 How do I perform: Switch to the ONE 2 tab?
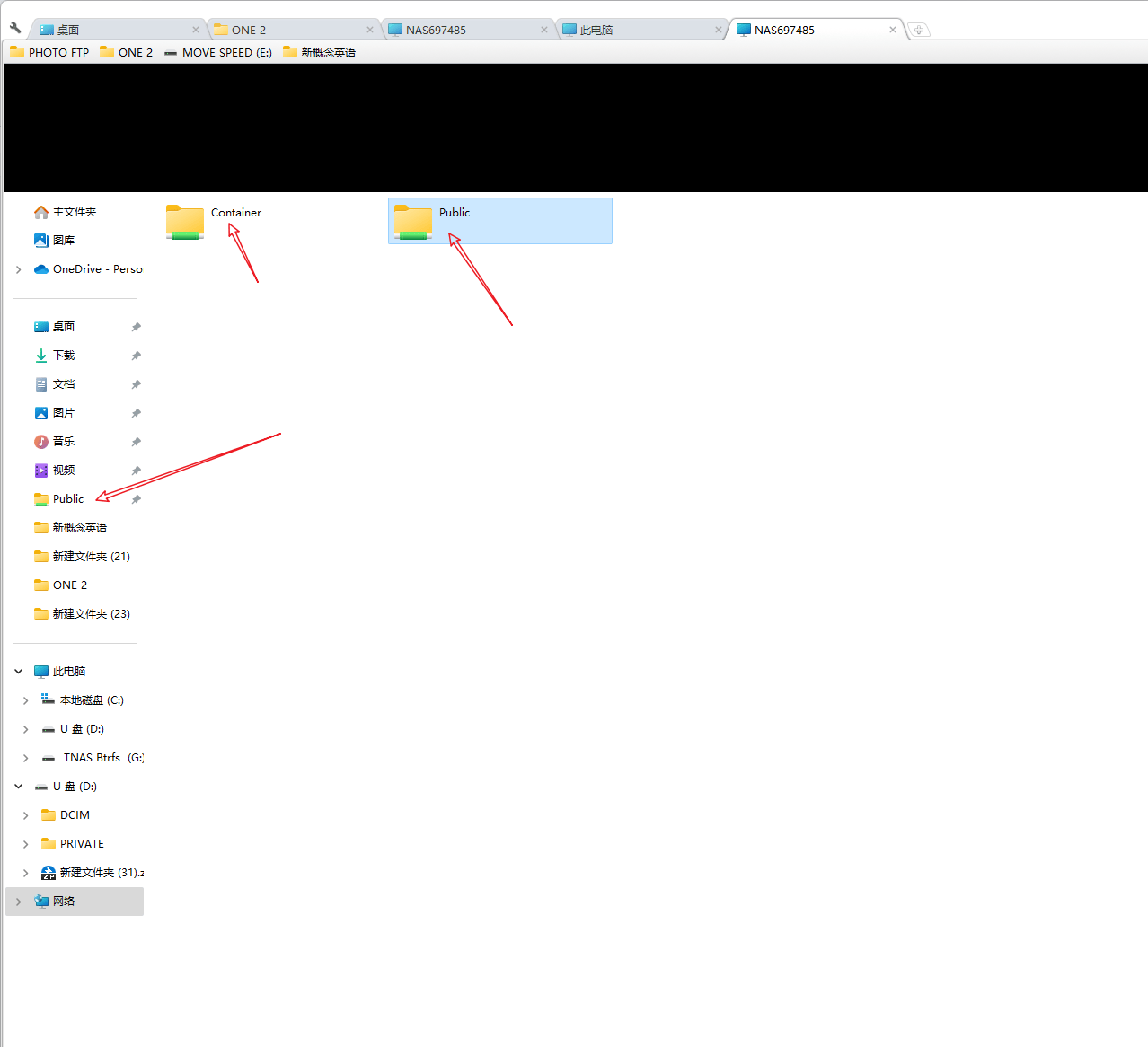click(293, 30)
